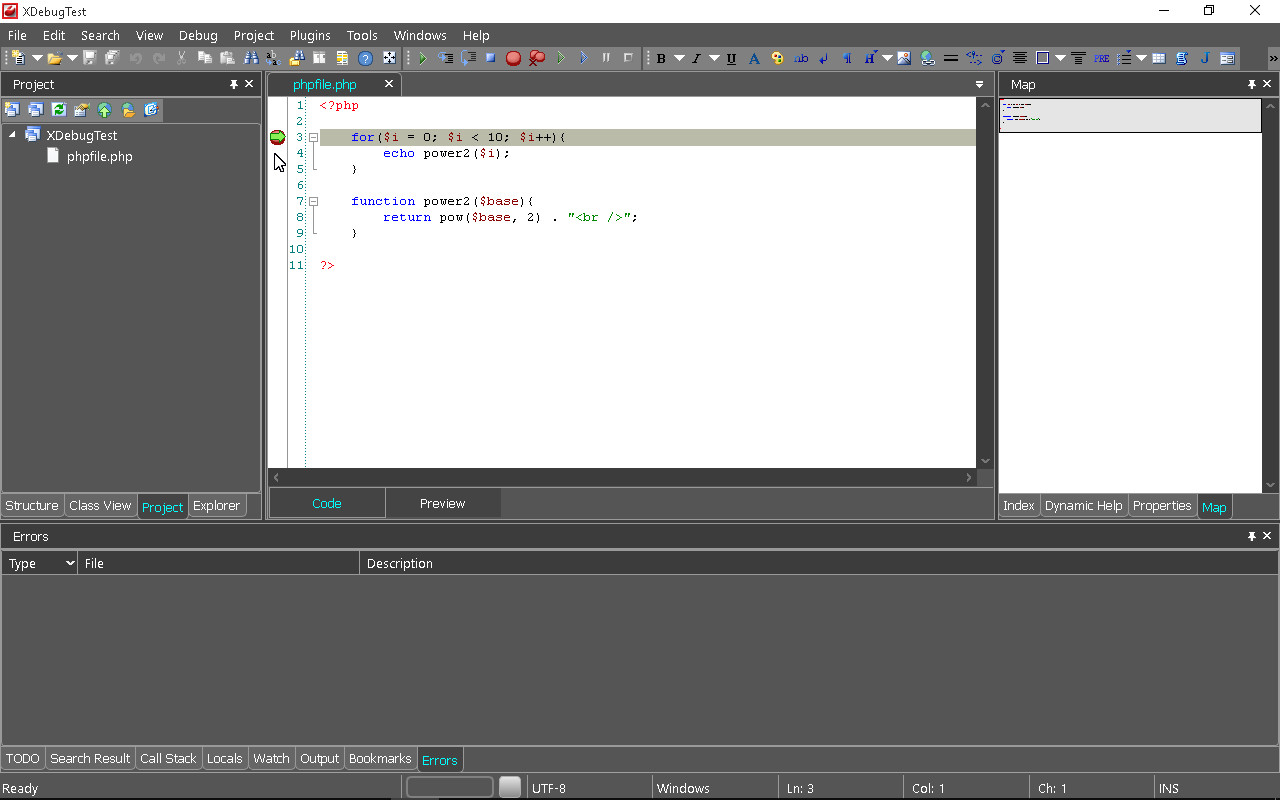
Task: Click the Insert table icon
Action: pos(1158,58)
